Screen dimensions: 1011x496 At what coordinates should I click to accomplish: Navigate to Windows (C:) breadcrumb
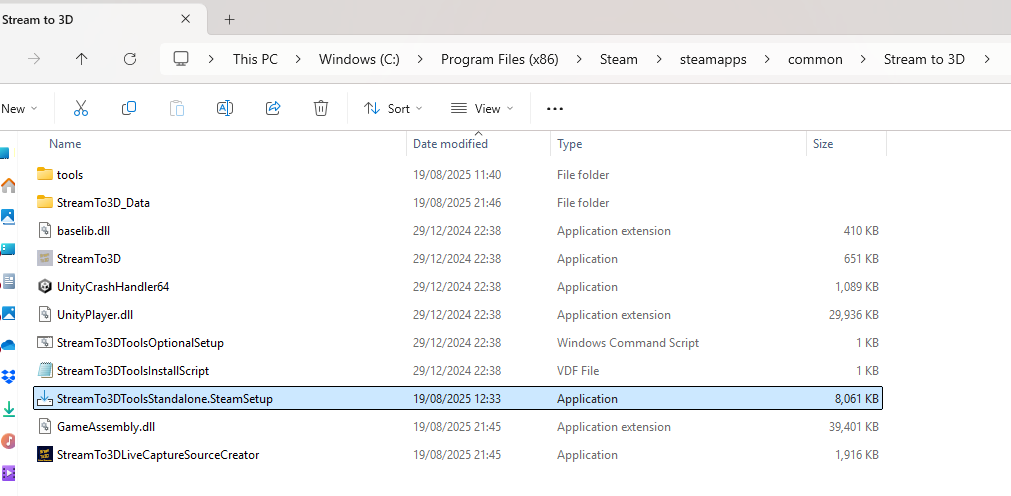[x=359, y=59]
